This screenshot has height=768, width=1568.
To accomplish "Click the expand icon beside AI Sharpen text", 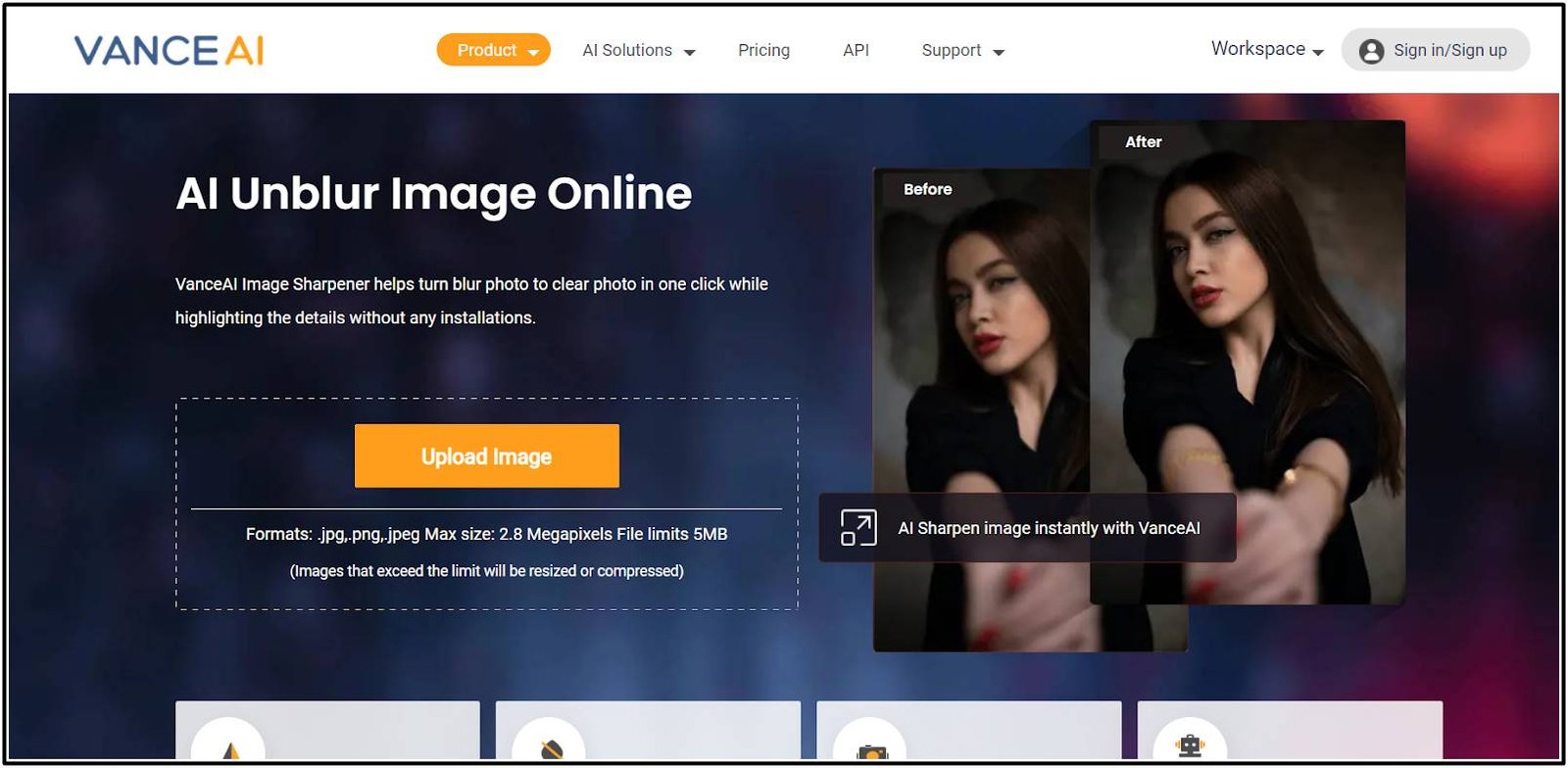I will pos(857,528).
